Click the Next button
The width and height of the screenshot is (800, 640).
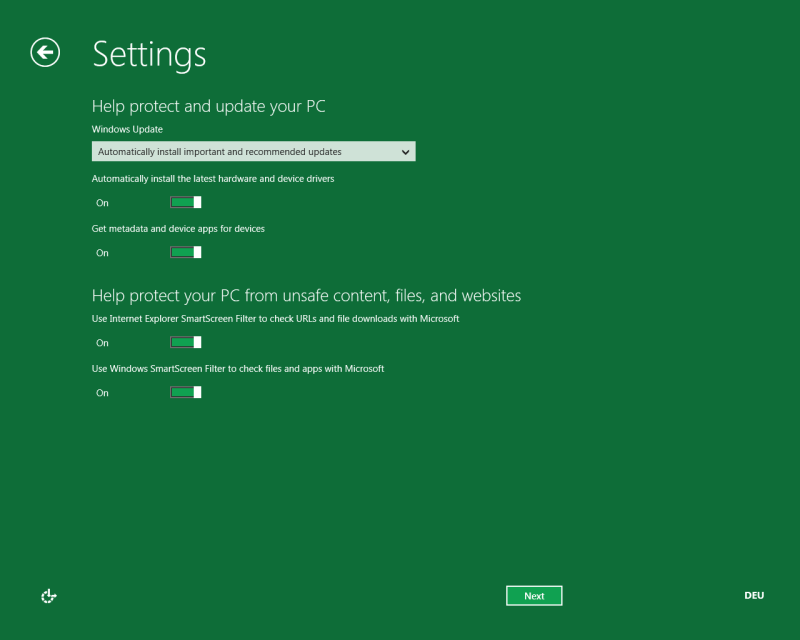534,596
